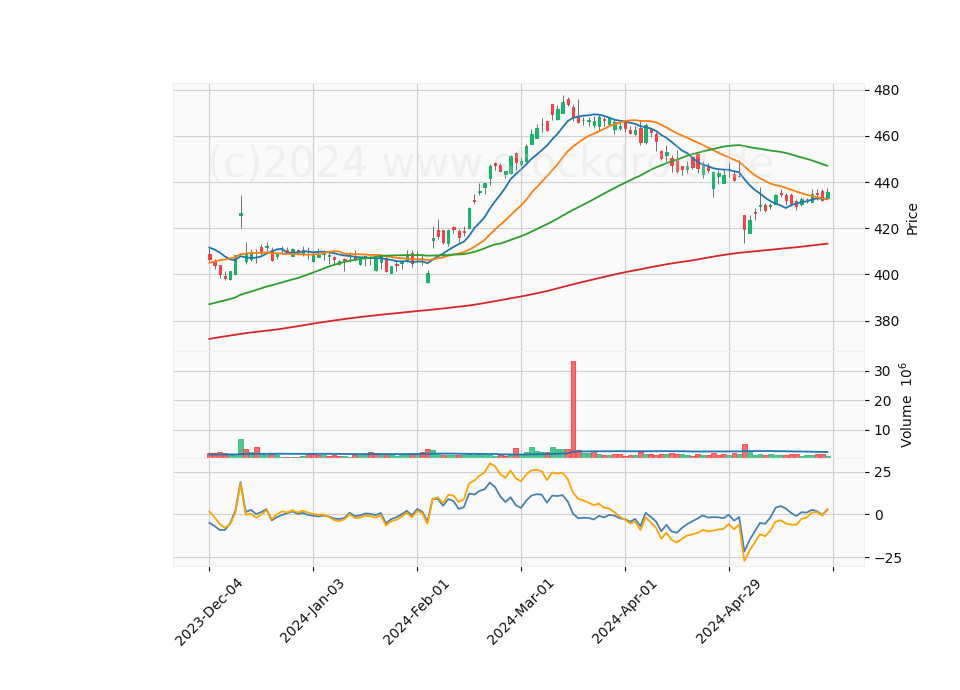Click the 2024-Apr-29 date label
This screenshot has height=690, width=960.
coord(729,611)
